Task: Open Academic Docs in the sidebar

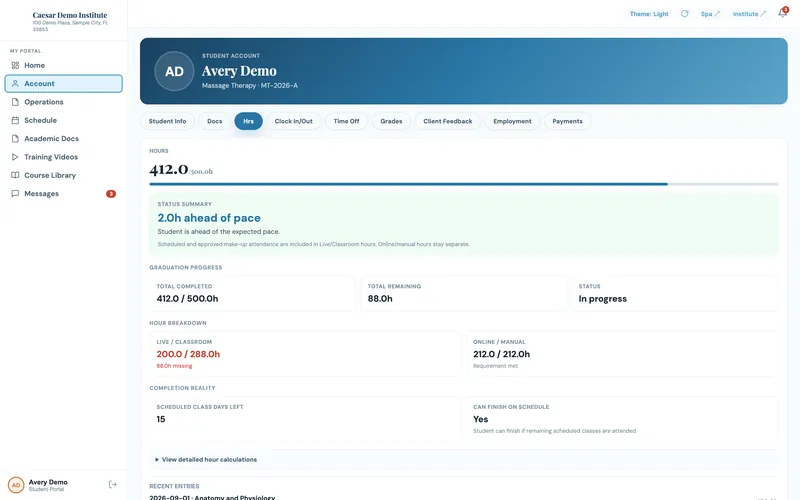Action: 64,139
